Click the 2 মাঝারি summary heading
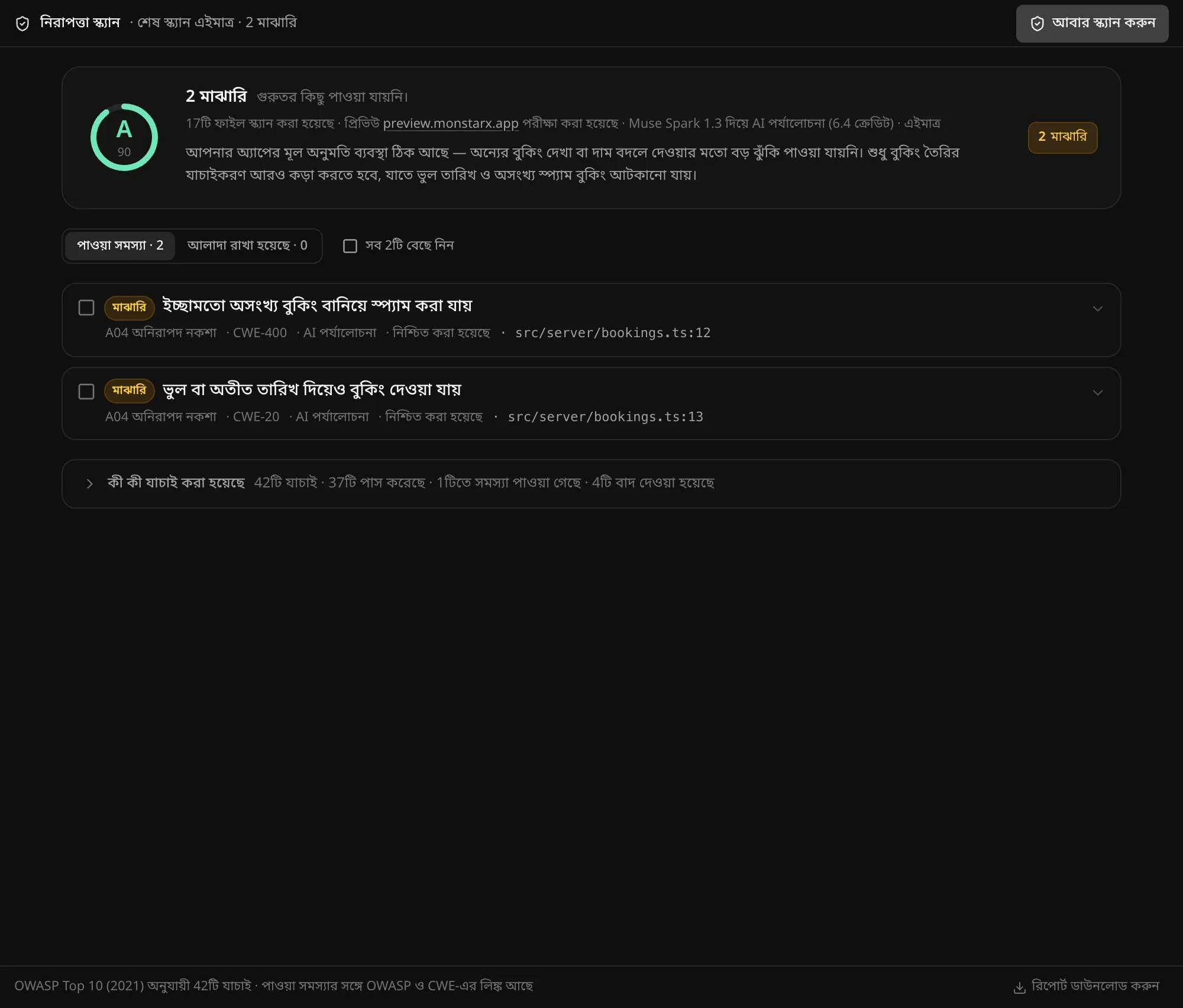 tap(216, 96)
